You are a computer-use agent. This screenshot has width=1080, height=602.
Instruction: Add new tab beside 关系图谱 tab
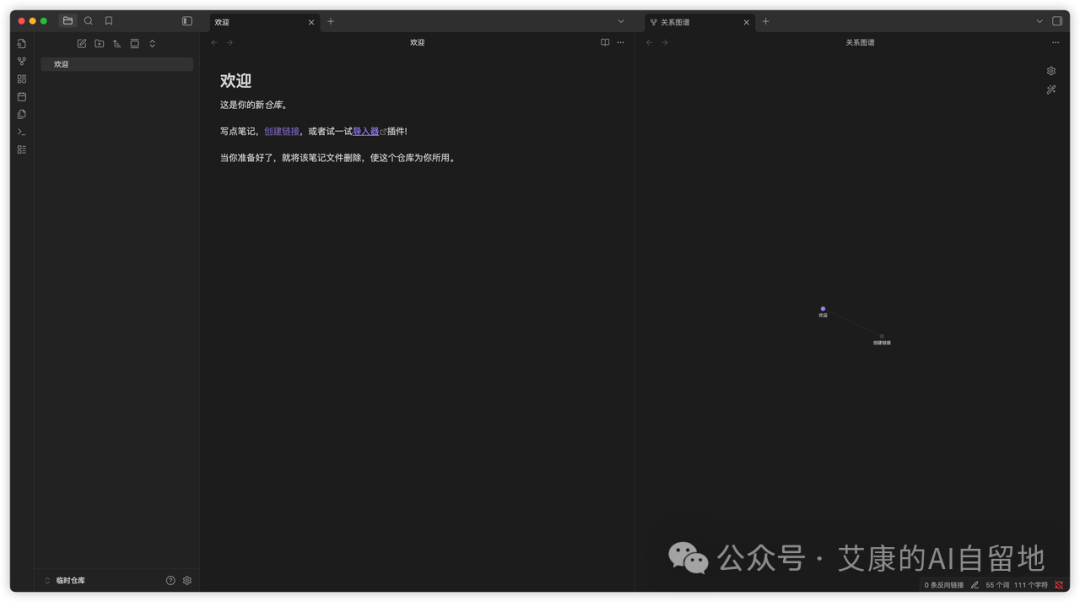pyautogui.click(x=765, y=21)
